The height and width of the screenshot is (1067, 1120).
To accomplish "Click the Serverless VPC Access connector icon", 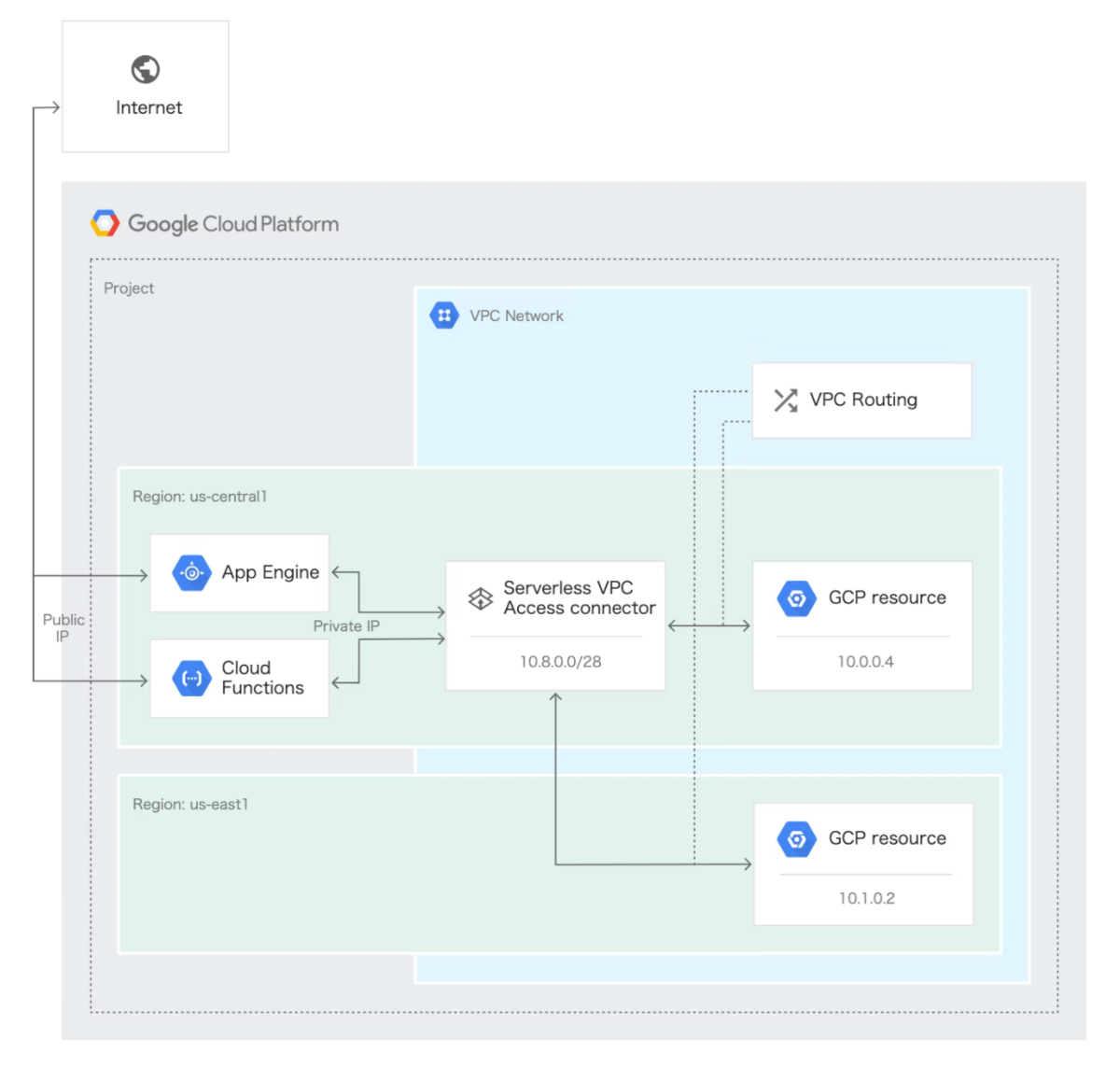I will click(481, 598).
